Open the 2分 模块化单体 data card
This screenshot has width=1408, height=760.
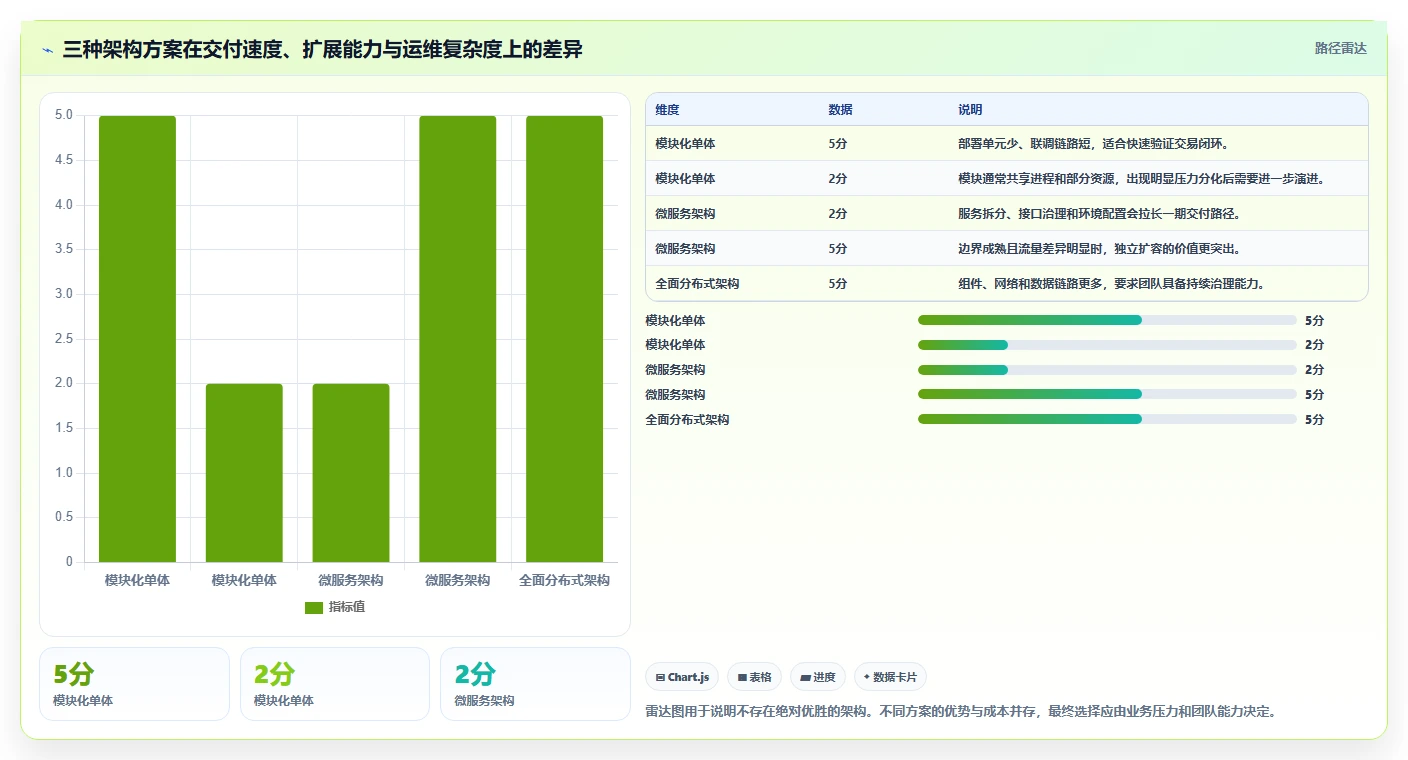[x=335, y=684]
